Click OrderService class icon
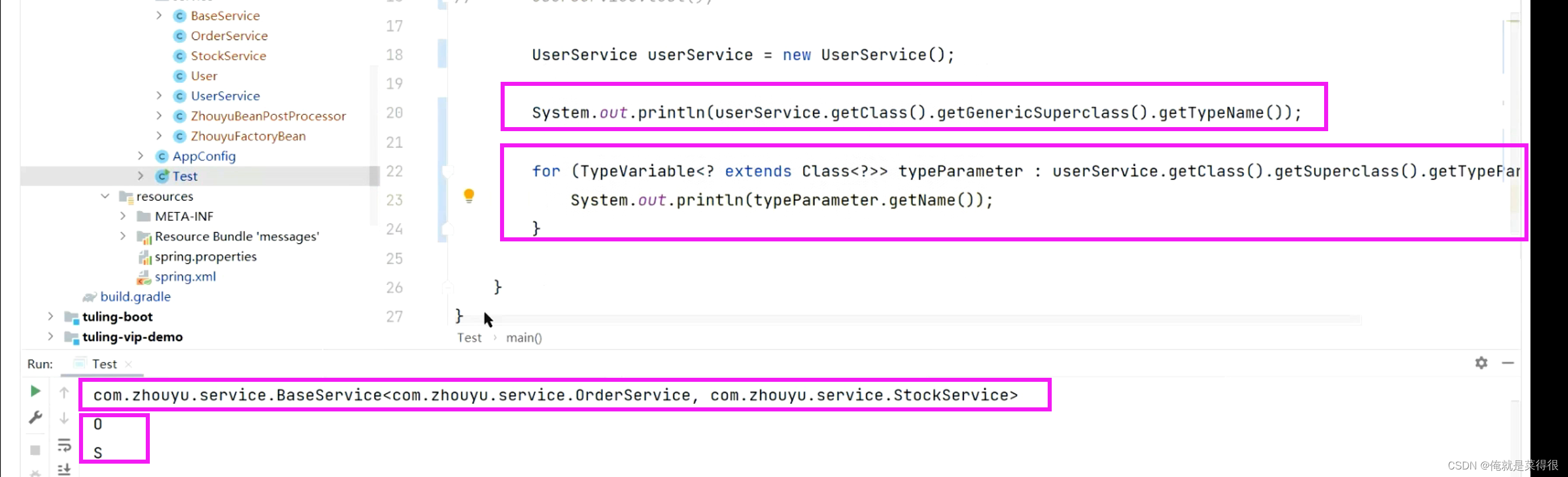 click(179, 36)
